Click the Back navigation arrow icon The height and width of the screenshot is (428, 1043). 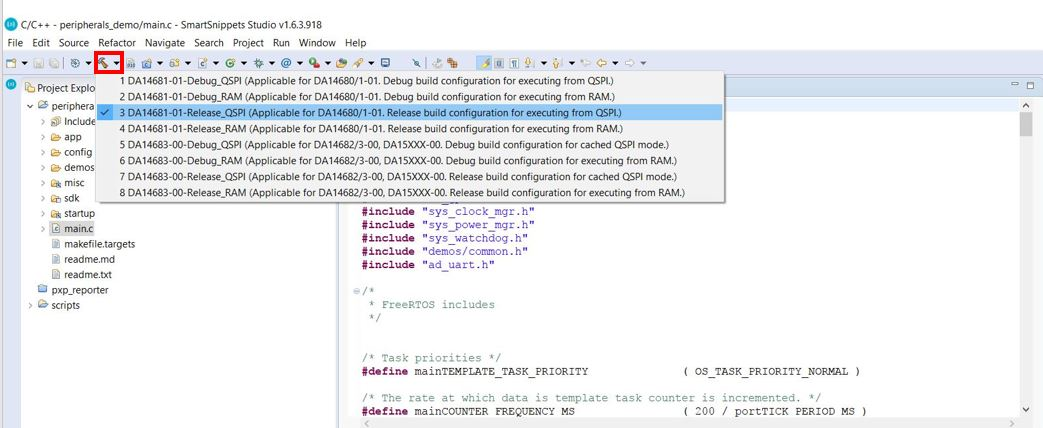pos(601,63)
